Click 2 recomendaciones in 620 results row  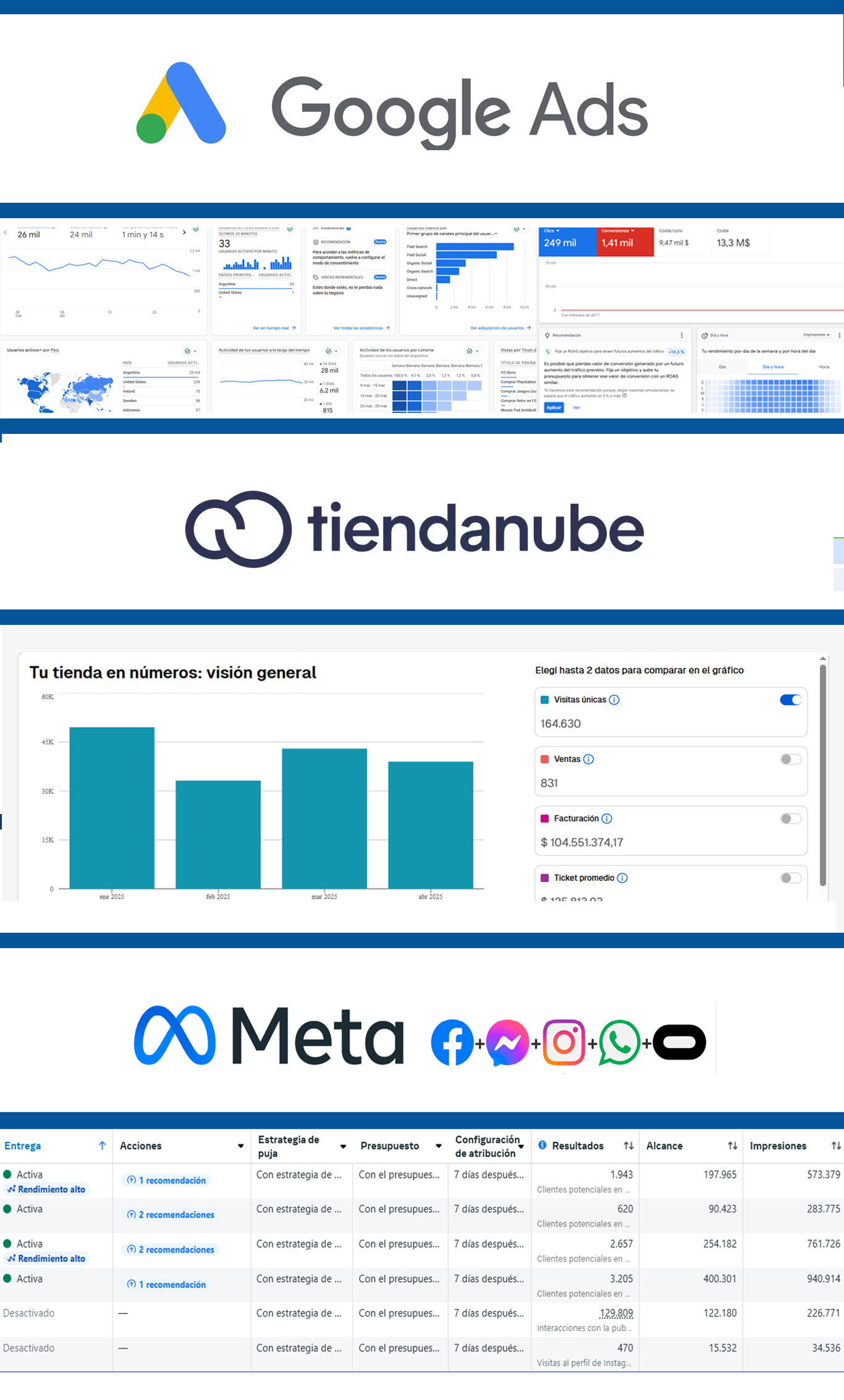coord(171,1215)
